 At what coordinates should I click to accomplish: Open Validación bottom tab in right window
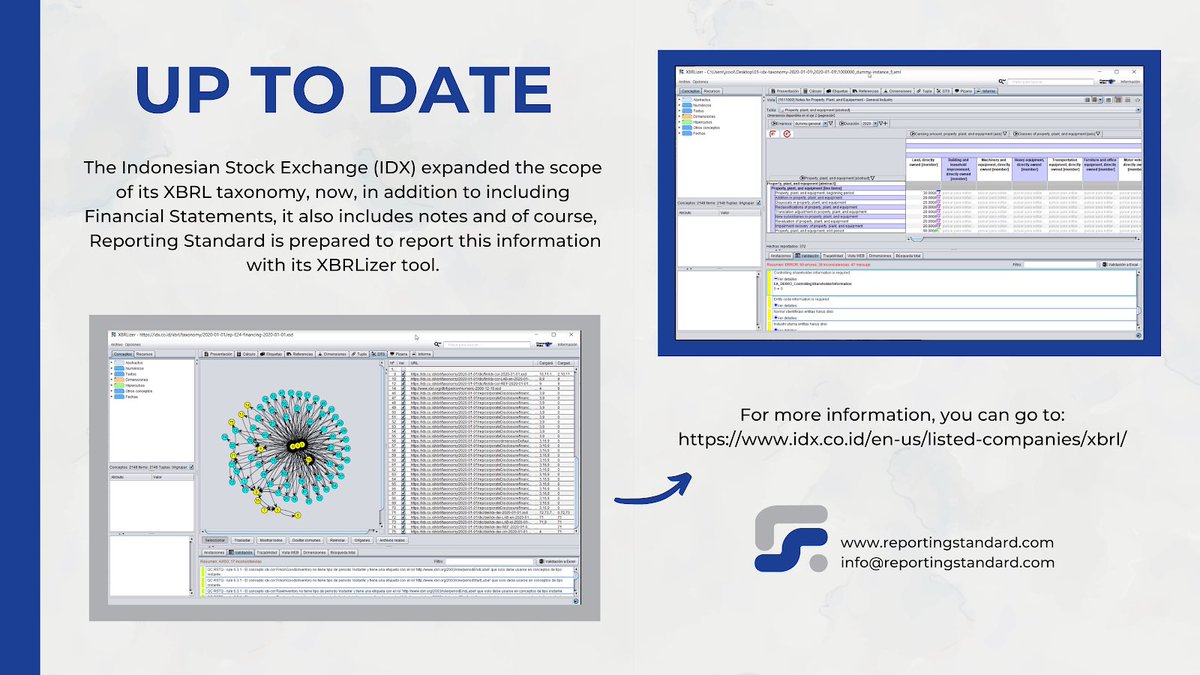click(x=807, y=255)
